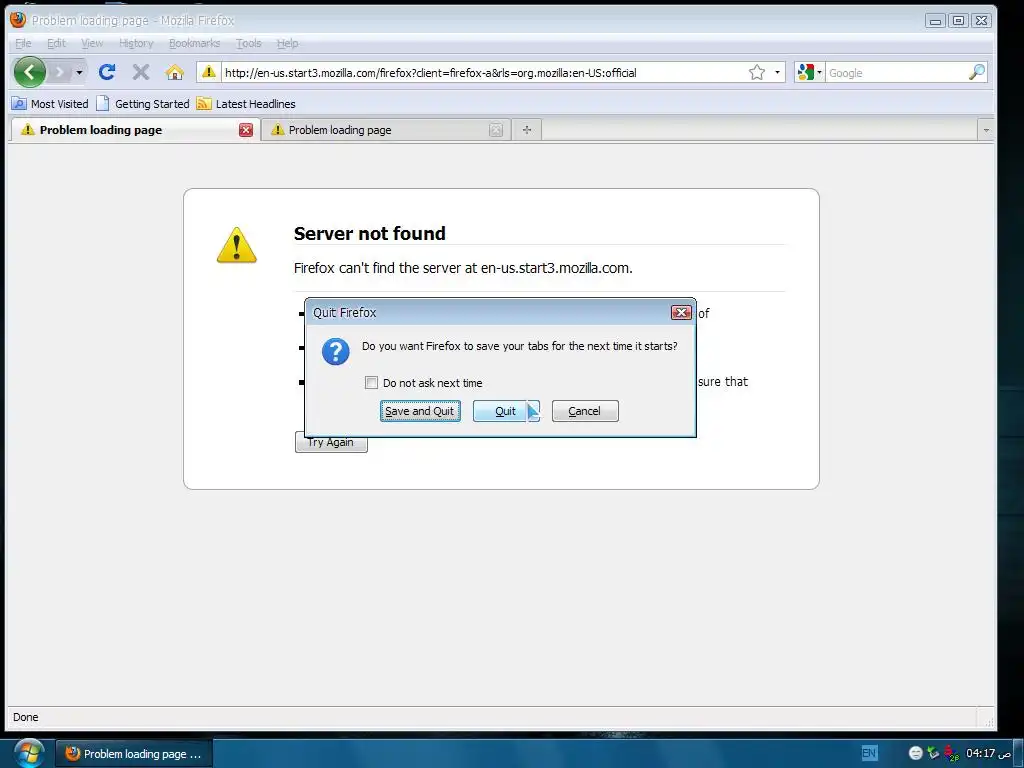This screenshot has height=768, width=1024.
Task: Close the Quit Firefox dialog with X
Action: click(681, 313)
